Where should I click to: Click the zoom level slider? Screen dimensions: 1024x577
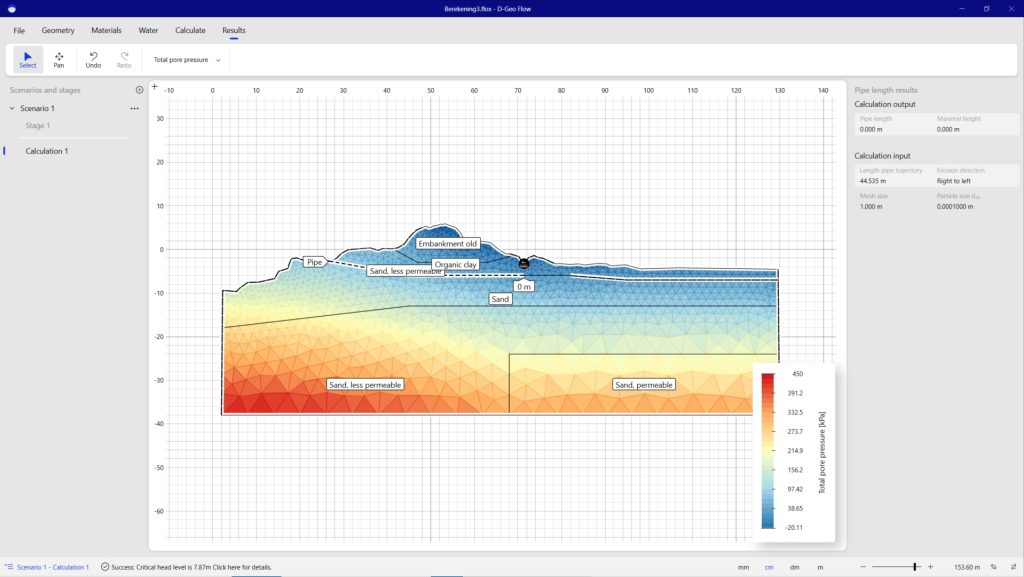point(914,567)
